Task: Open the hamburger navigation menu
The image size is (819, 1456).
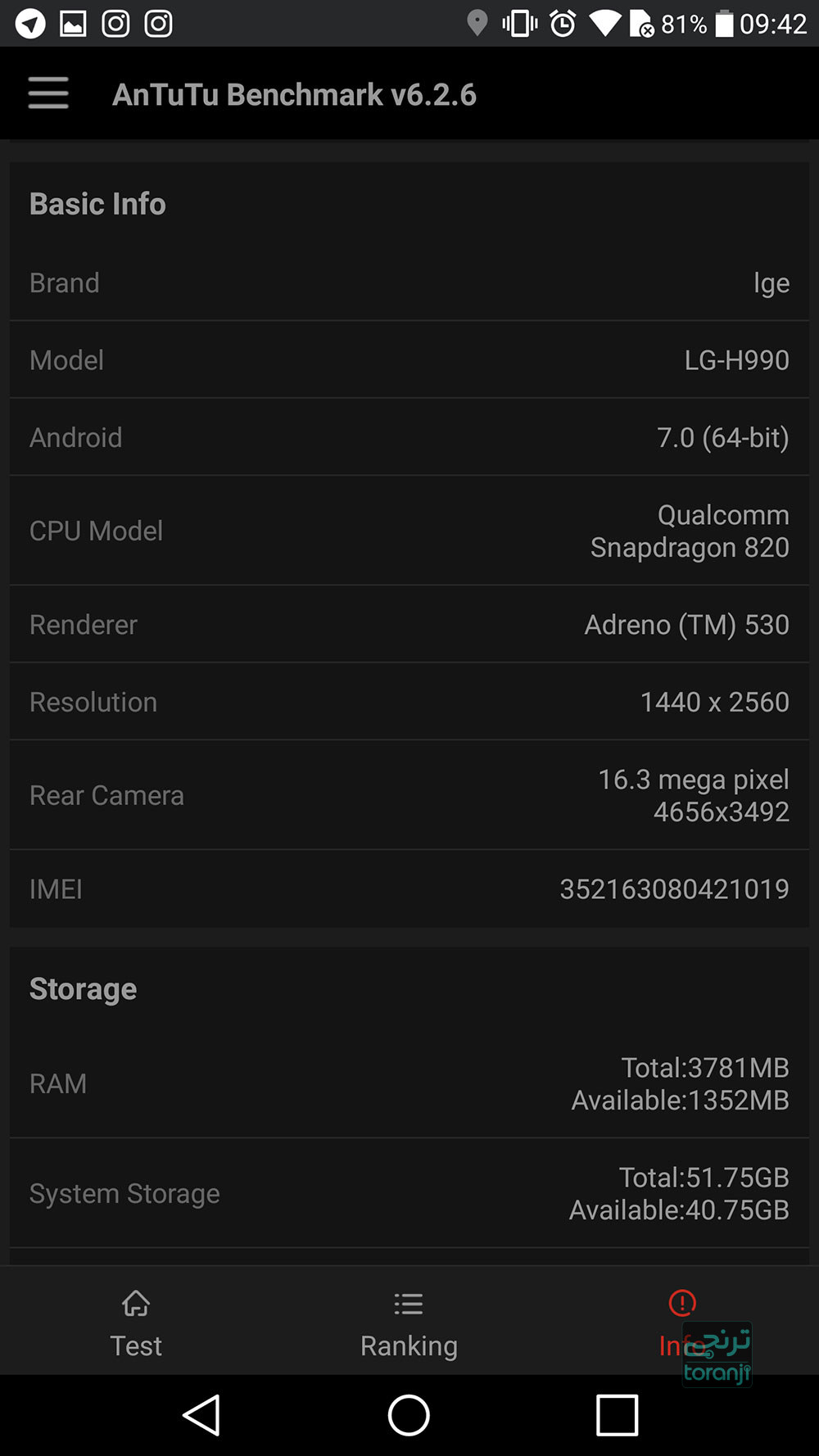Action: coord(48,93)
